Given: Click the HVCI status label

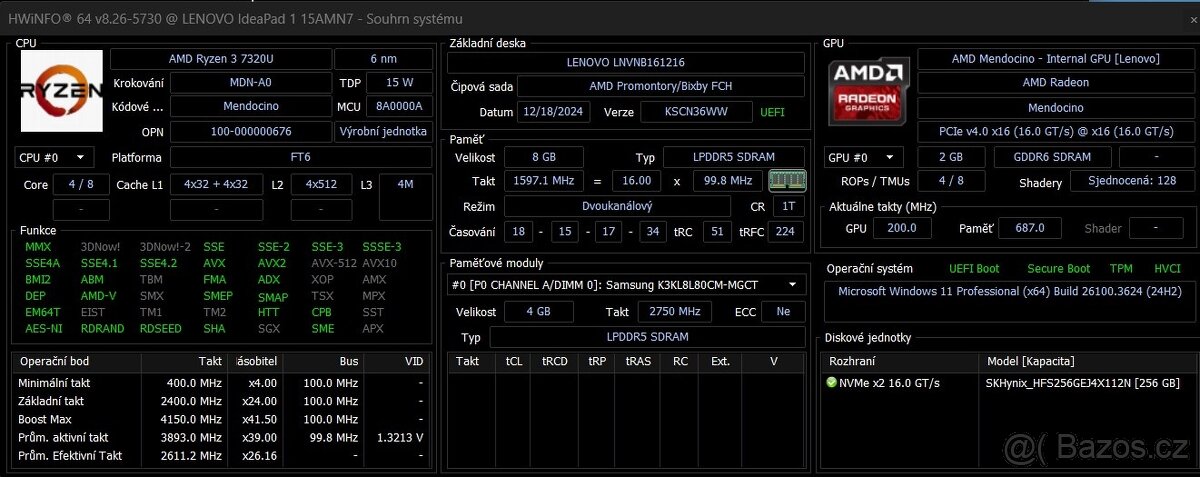Looking at the screenshot, I should point(1168,269).
